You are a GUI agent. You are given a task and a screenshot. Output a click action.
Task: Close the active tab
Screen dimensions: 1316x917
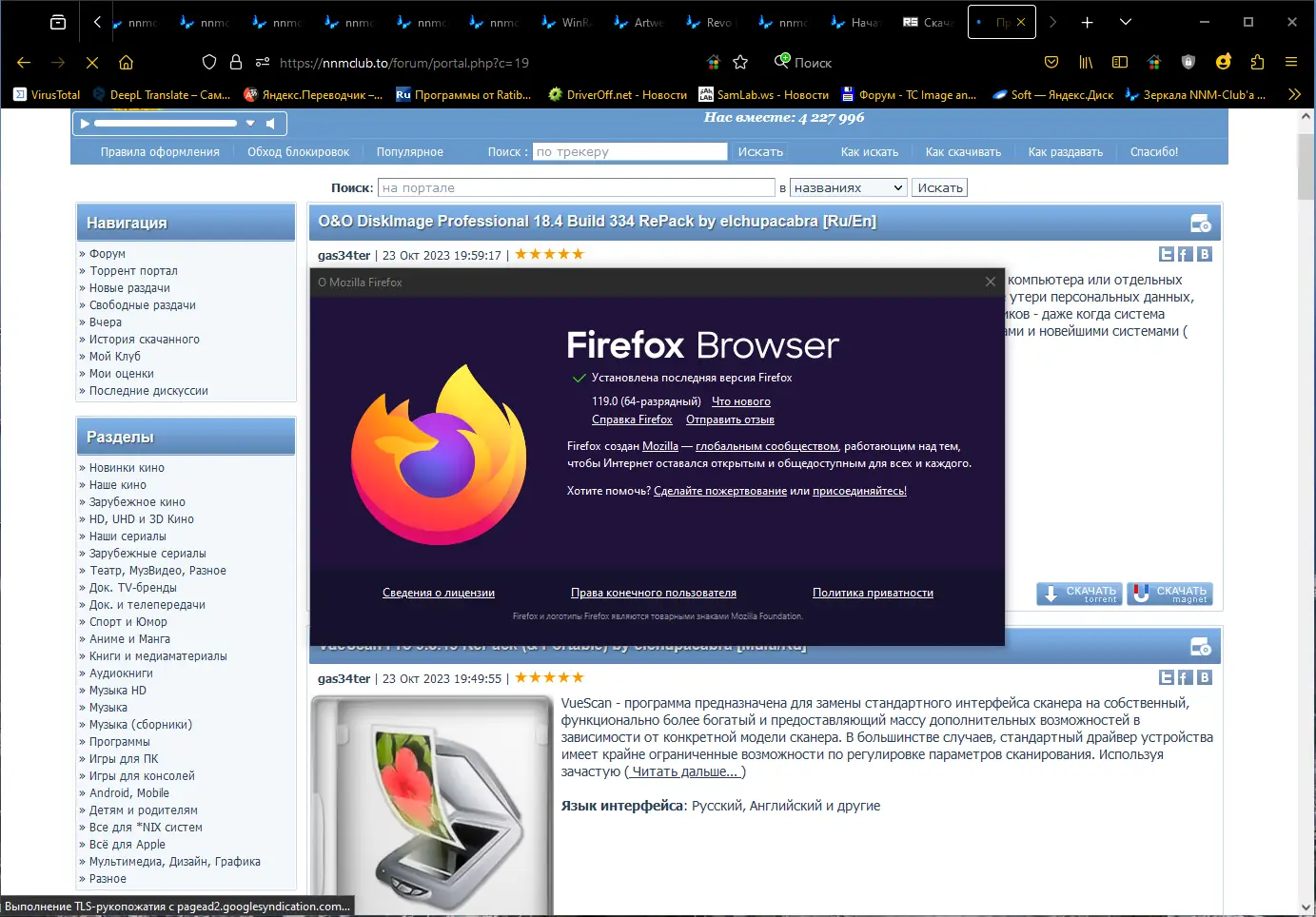(x=1021, y=22)
